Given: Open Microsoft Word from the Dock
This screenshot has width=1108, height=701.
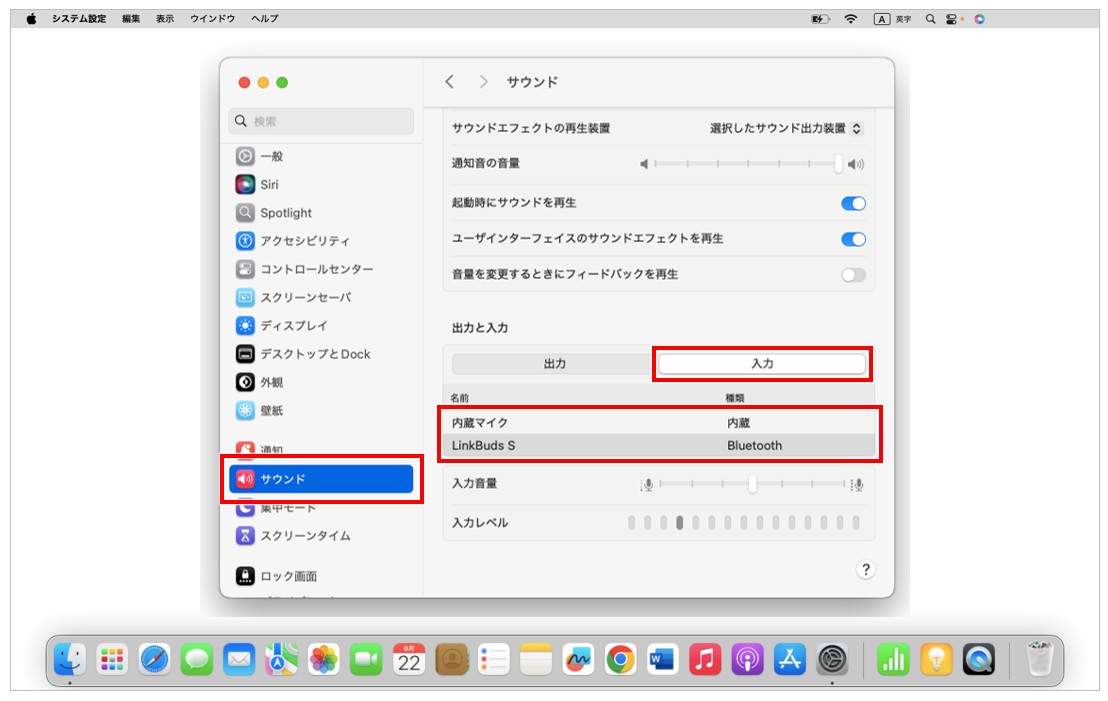Looking at the screenshot, I should 662,660.
